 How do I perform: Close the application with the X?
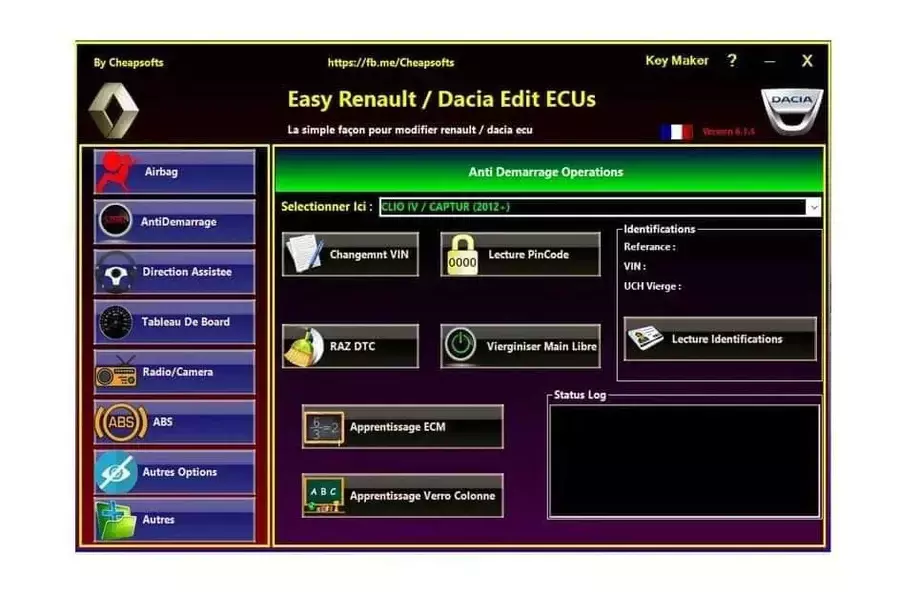click(807, 61)
